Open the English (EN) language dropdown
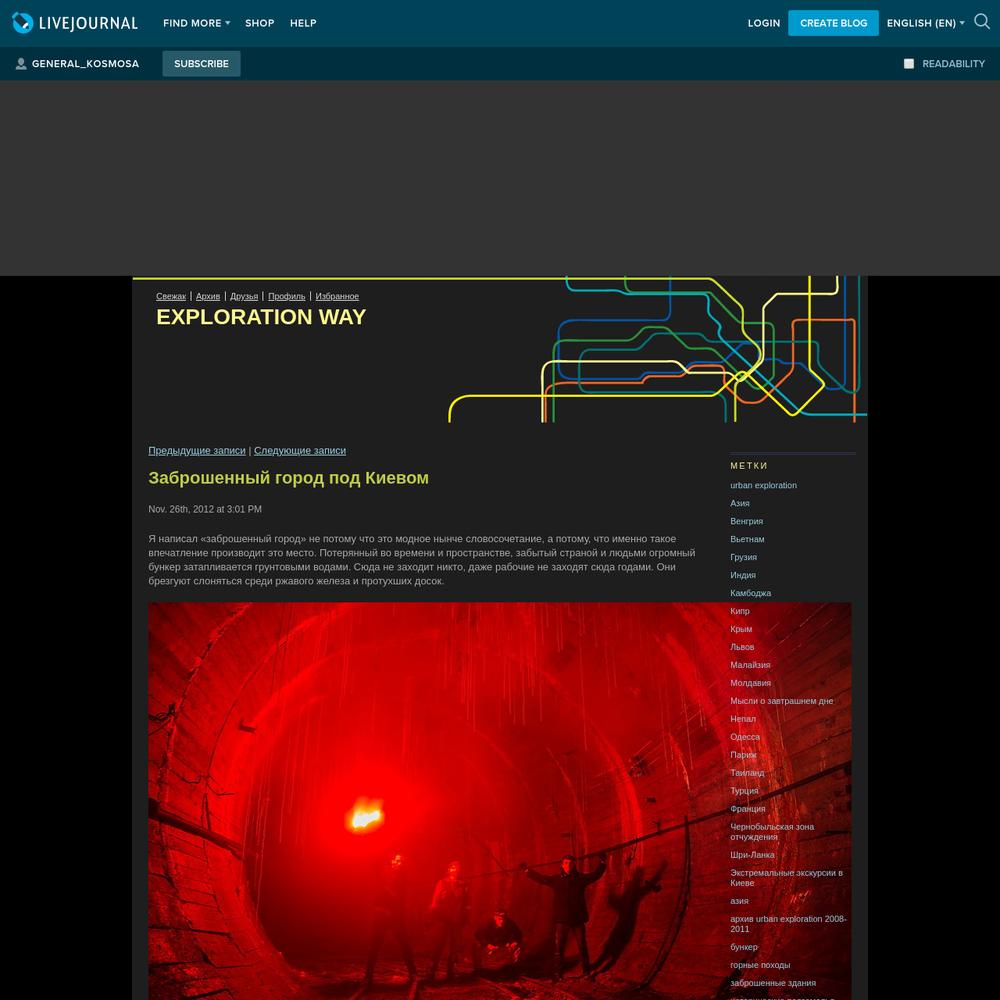 coord(925,23)
